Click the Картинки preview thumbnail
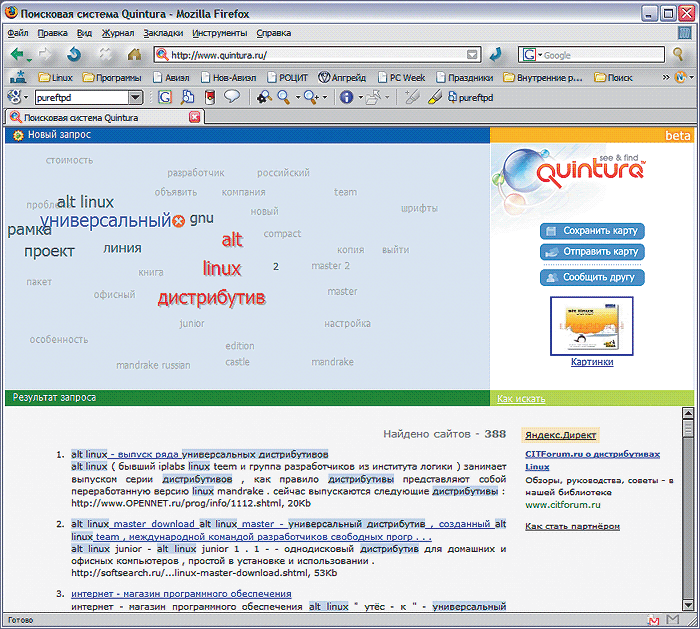700x629 pixels. click(x=592, y=326)
